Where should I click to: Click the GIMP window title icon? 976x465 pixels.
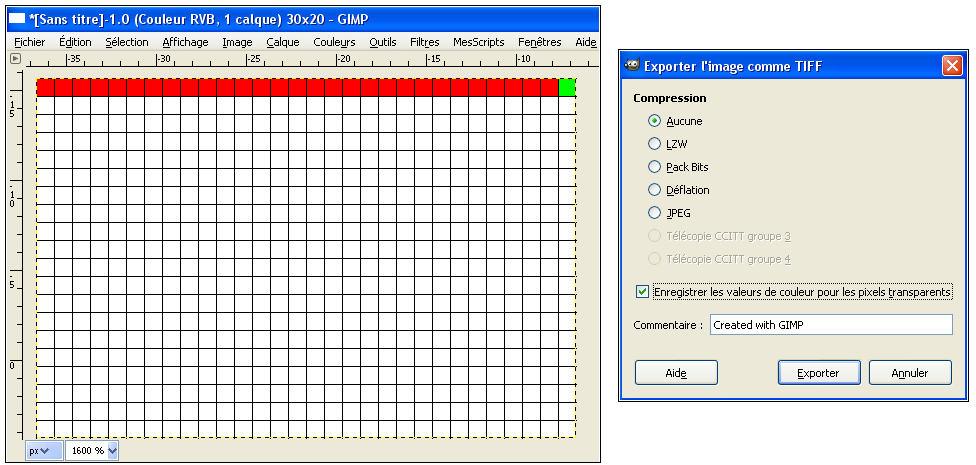pos(17,19)
